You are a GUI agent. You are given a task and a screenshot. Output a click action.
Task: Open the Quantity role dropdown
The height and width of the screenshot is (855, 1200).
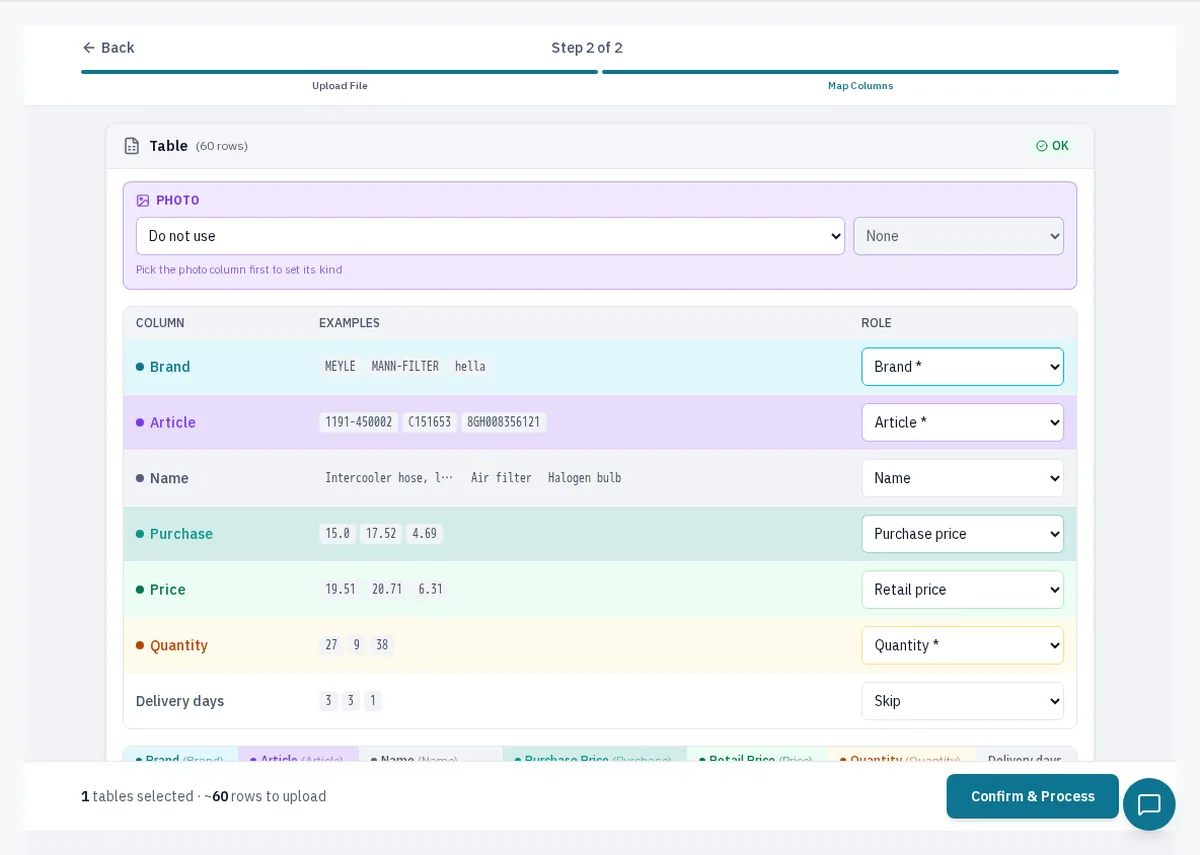click(x=962, y=645)
